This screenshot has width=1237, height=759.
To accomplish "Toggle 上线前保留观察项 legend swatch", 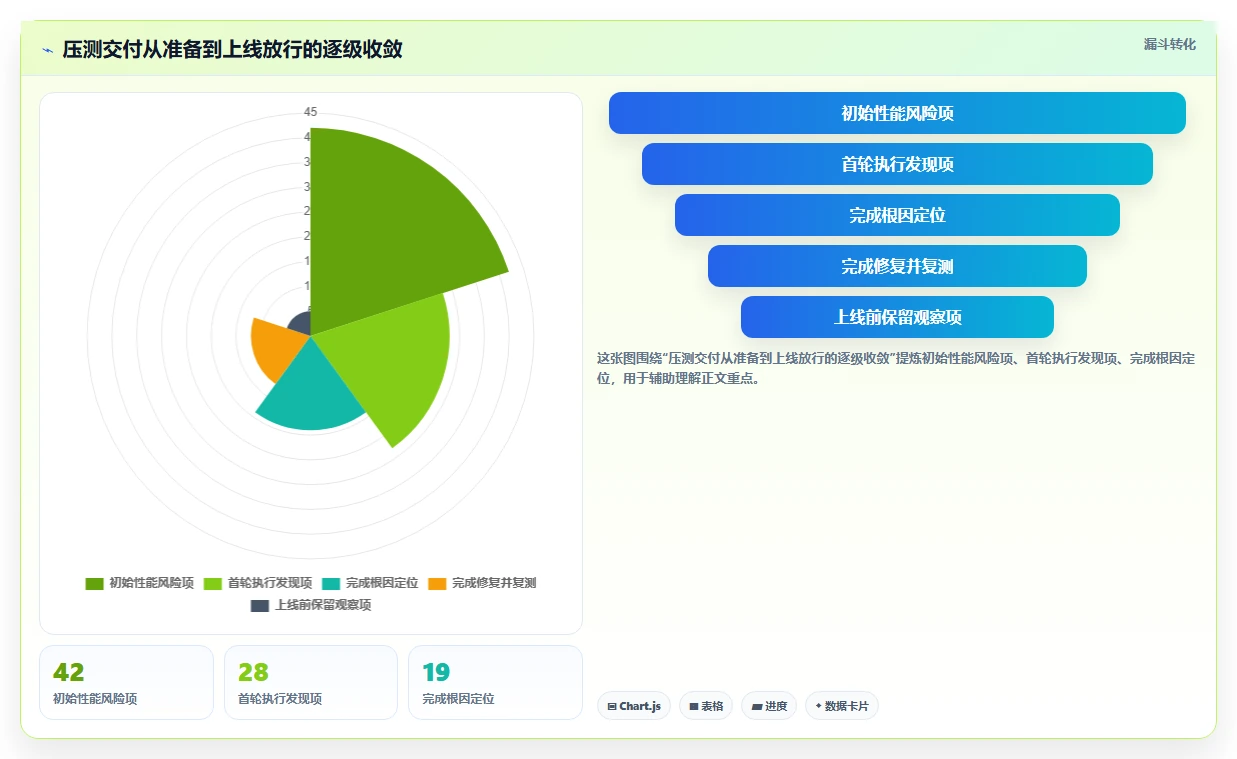I will [260, 605].
